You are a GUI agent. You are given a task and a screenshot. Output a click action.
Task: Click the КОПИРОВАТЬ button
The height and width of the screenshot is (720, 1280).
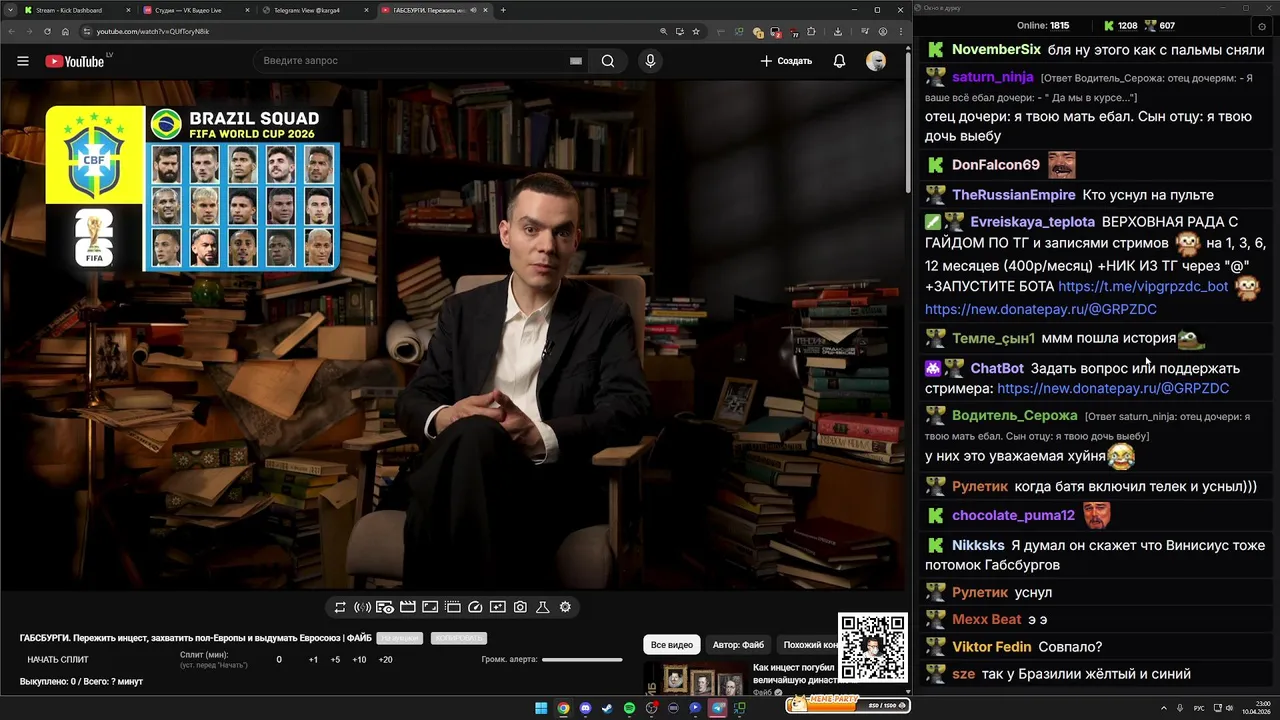(x=459, y=638)
